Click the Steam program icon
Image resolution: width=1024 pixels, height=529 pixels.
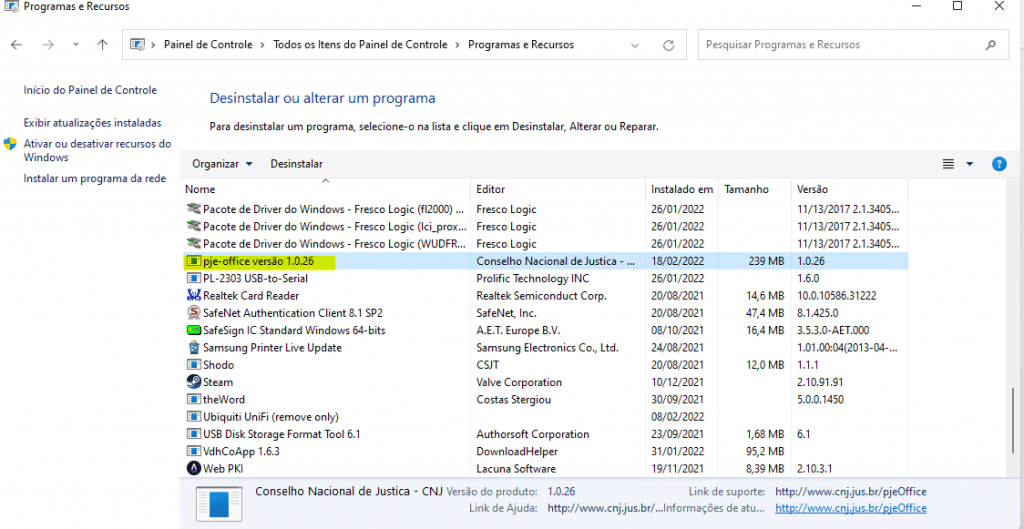pyautogui.click(x=194, y=382)
